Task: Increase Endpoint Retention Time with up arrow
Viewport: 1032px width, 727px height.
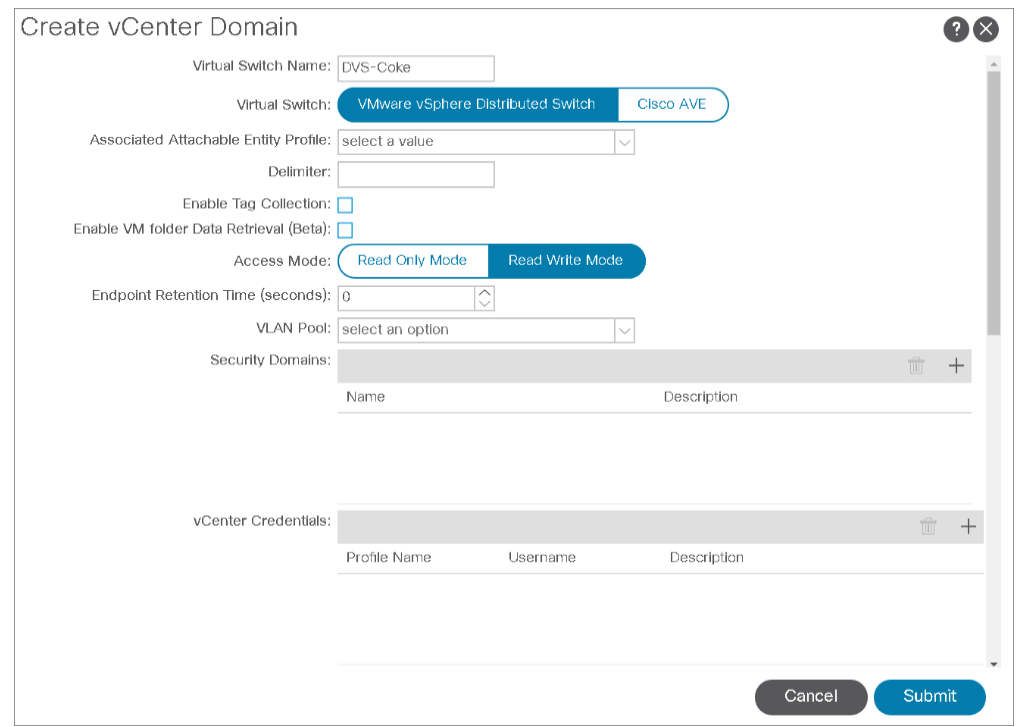Action: pos(485,292)
